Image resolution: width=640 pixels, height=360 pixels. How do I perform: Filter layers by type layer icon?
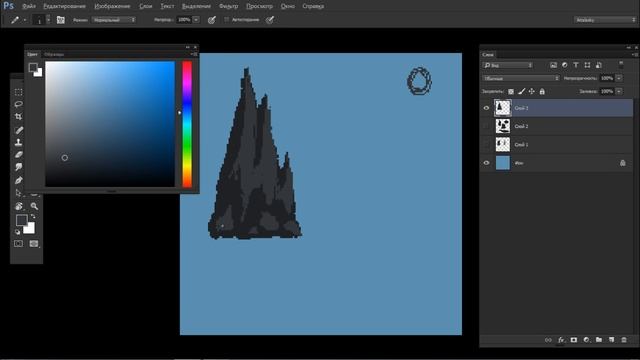pos(576,65)
